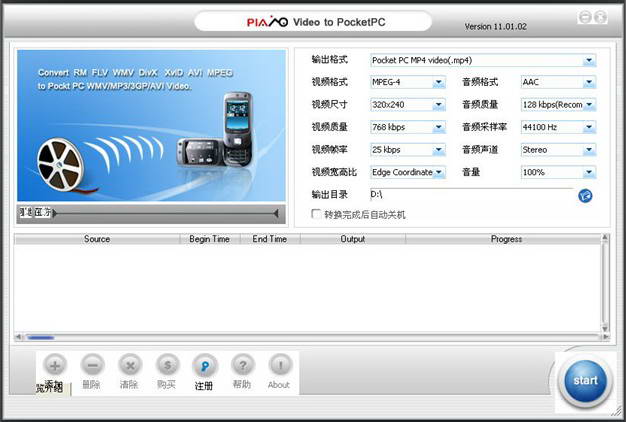Open the MPEG-4 video format dropdown
The width and height of the screenshot is (626, 422).
point(438,82)
